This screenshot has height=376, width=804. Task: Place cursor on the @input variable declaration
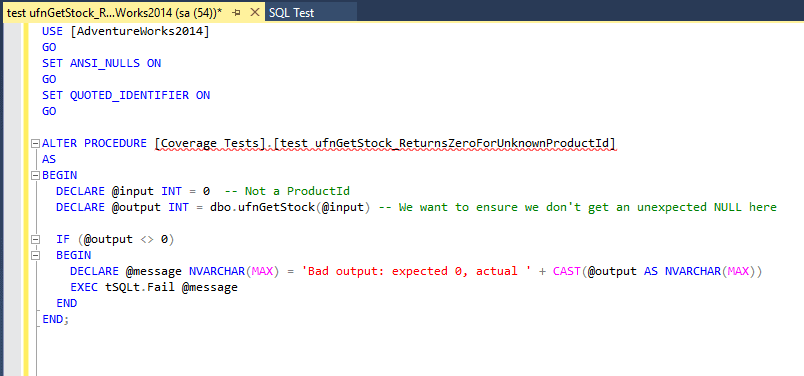point(133,191)
